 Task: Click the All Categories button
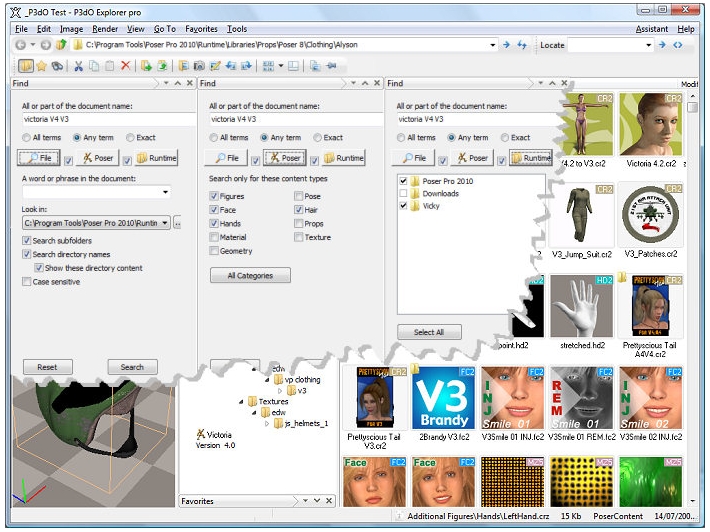[x=250, y=275]
